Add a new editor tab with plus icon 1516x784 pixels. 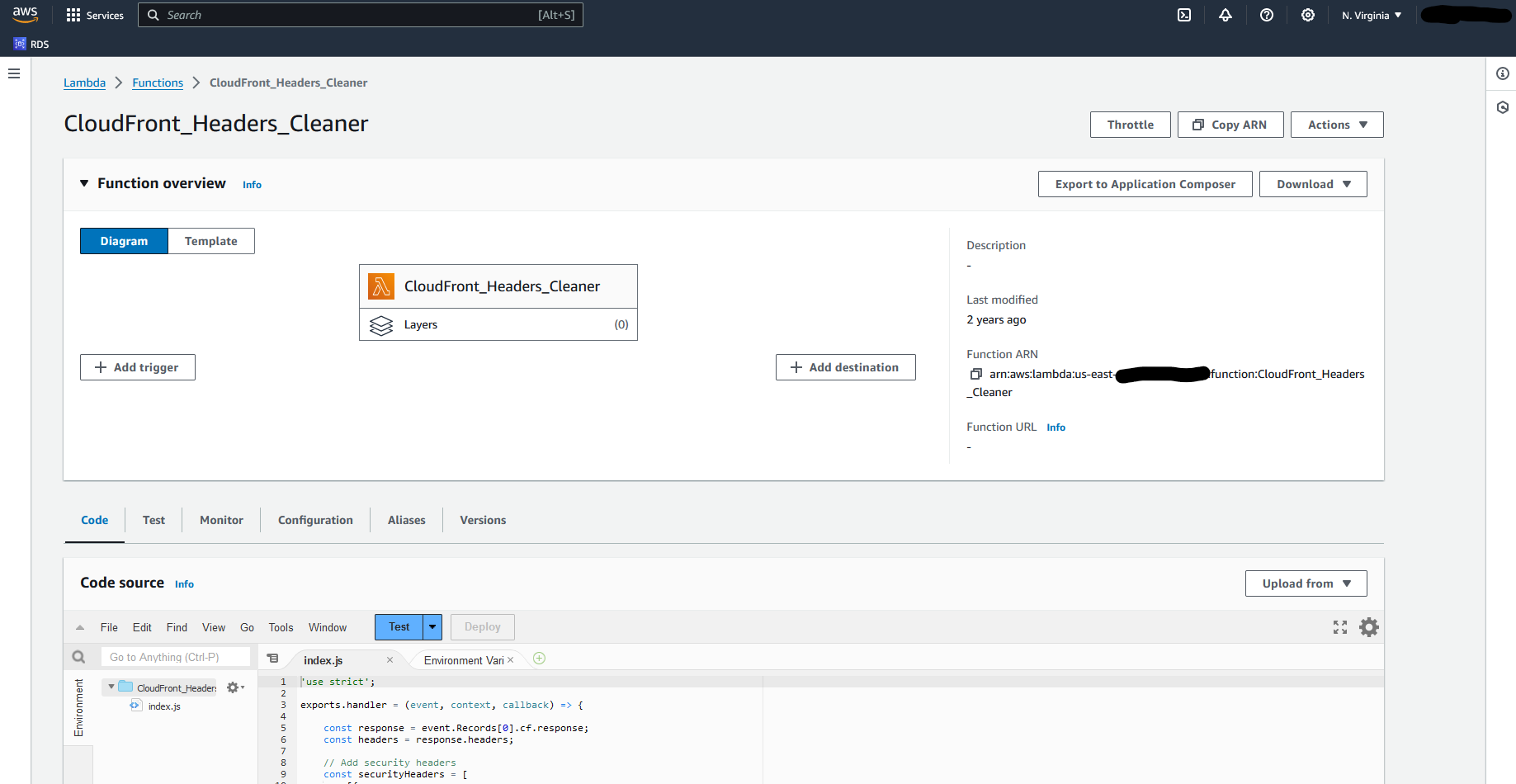coord(539,659)
